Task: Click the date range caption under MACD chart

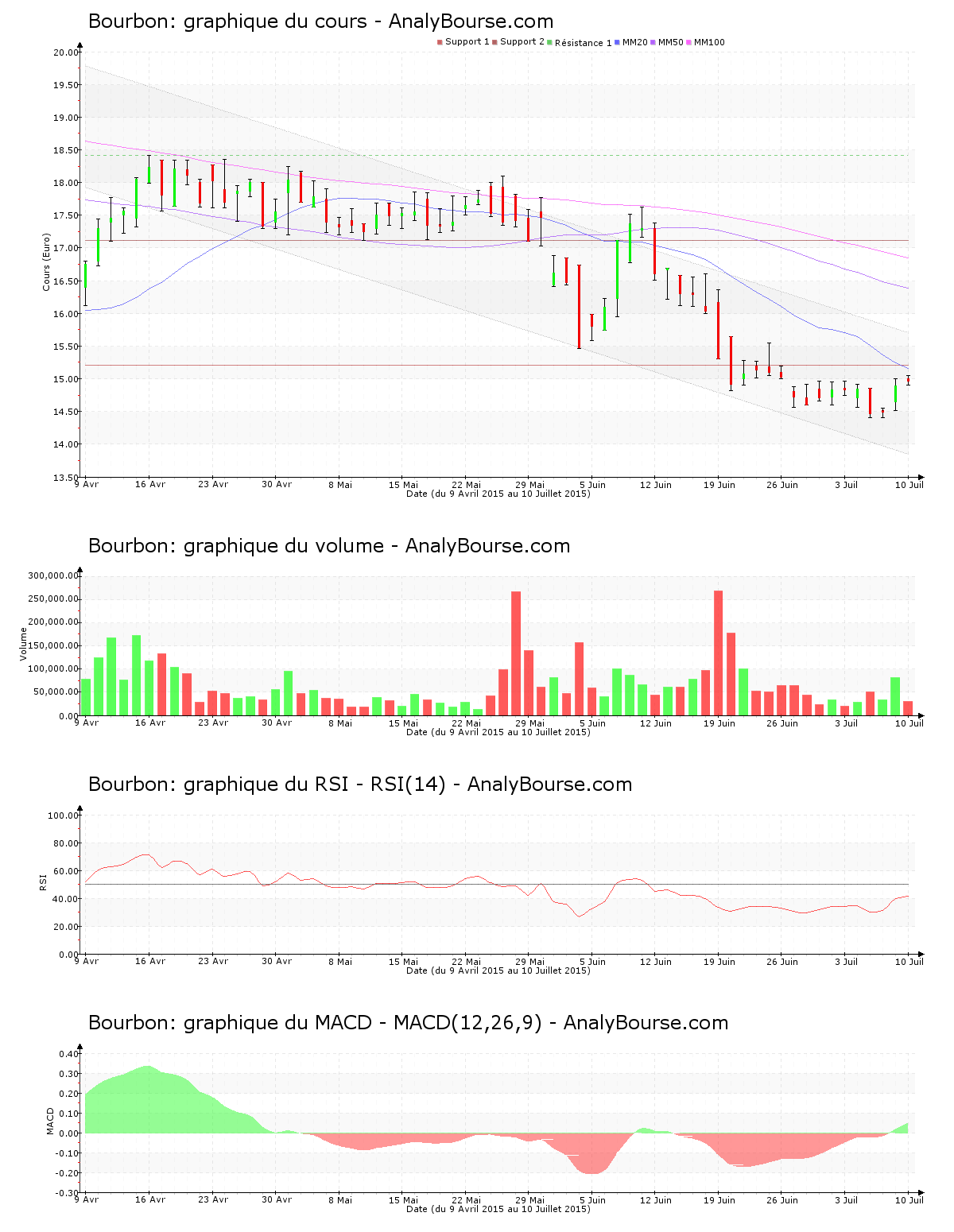Action: point(498,1209)
